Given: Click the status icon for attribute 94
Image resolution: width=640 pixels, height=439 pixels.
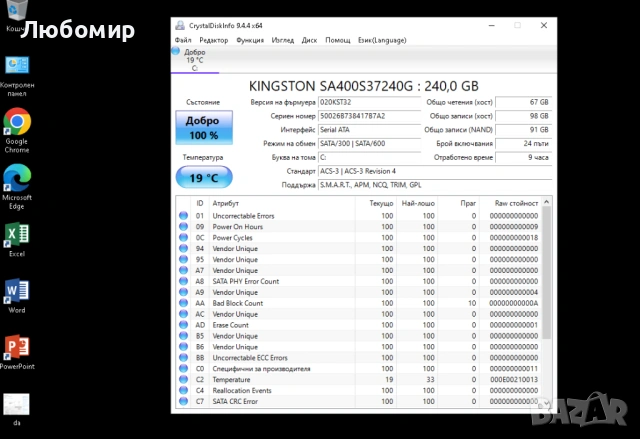Looking at the screenshot, I should pyautogui.click(x=183, y=248).
